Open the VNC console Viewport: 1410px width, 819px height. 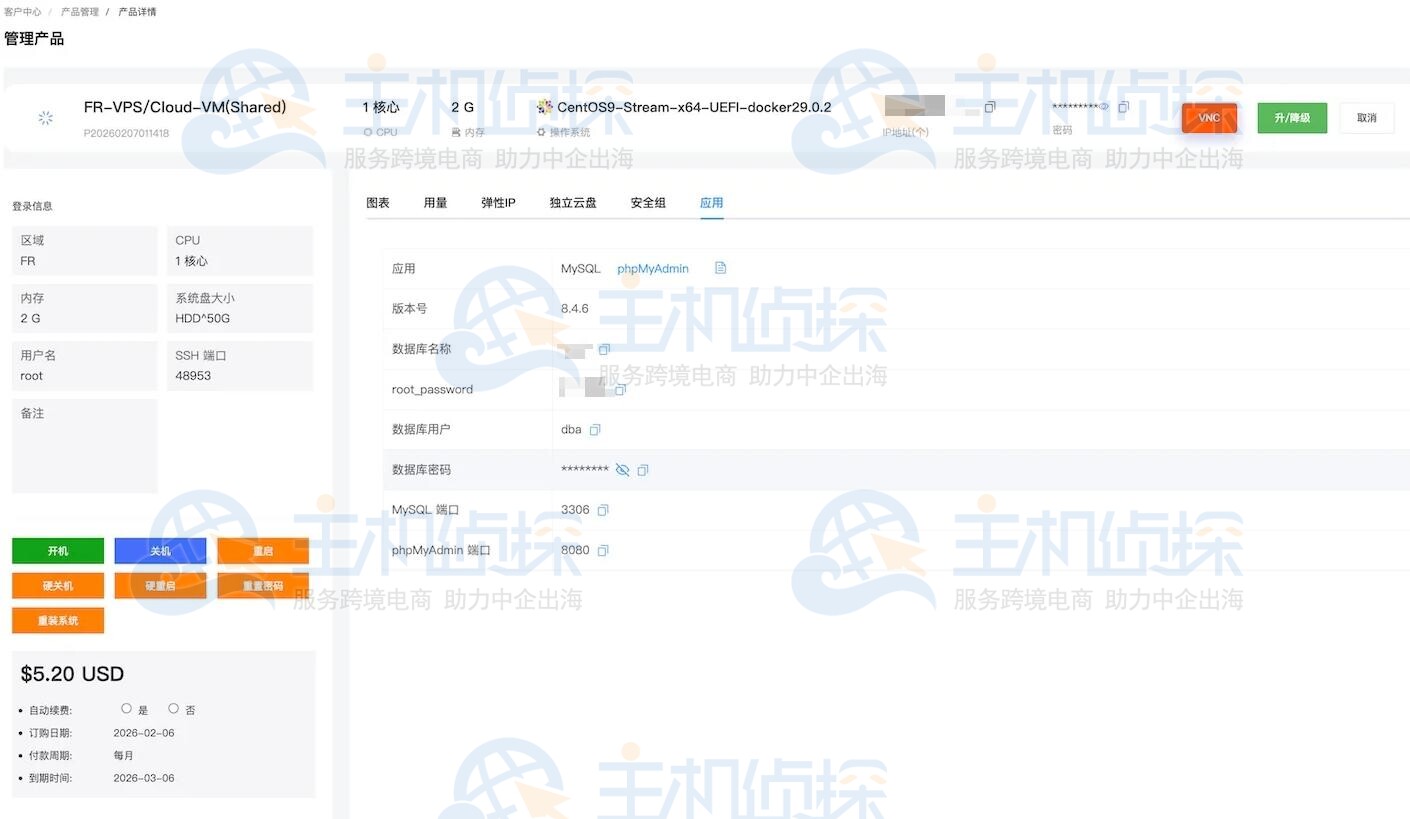point(1209,117)
